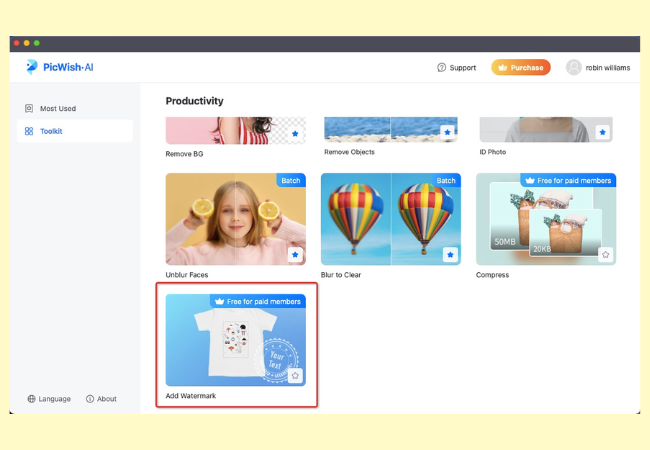The width and height of the screenshot is (650, 450).
Task: Click the PicWish-AI logo icon
Action: (x=33, y=67)
